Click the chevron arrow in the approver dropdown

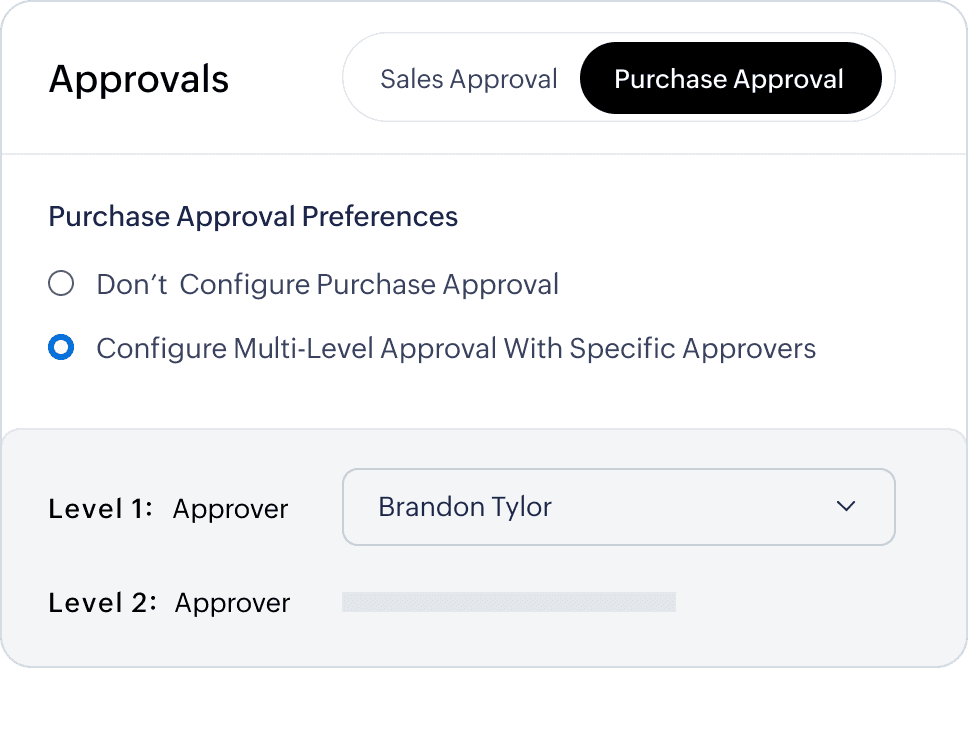[x=846, y=507]
